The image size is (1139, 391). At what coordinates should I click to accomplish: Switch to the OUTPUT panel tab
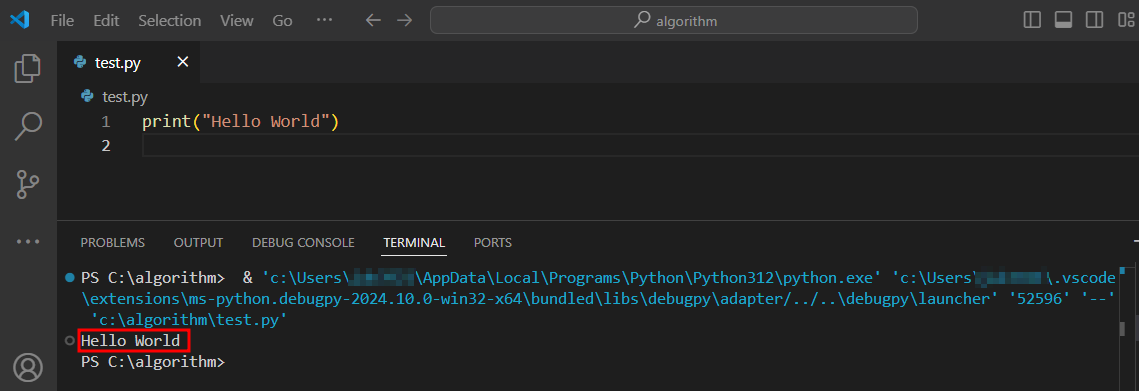point(198,243)
